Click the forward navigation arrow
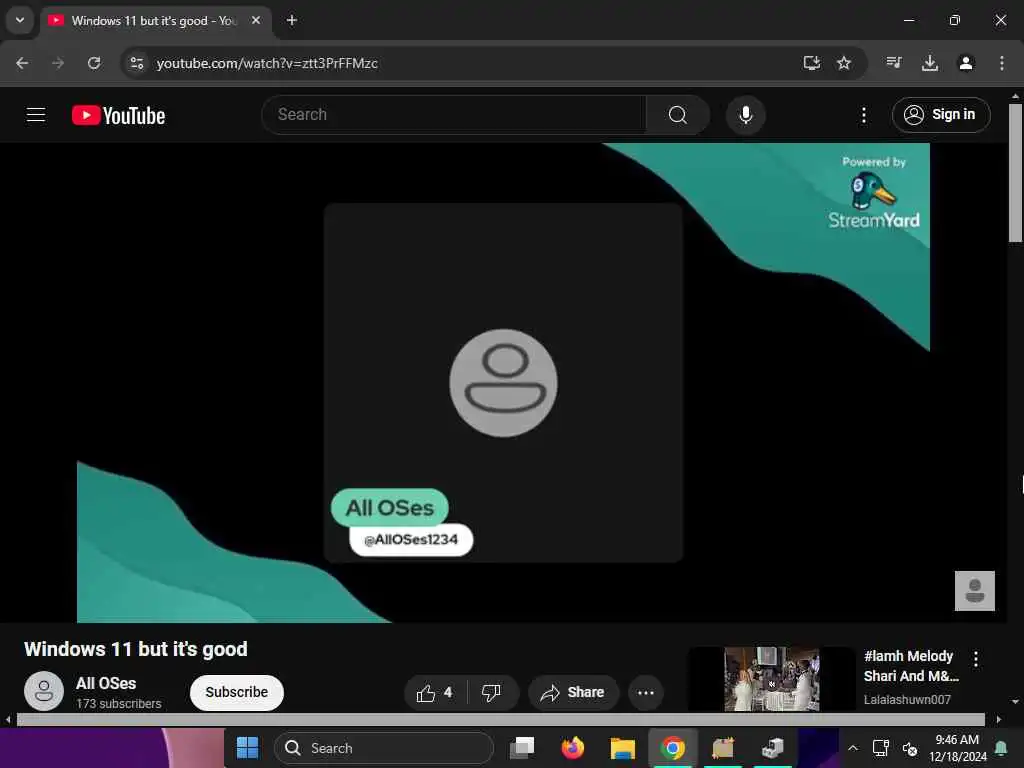Screen dimensions: 1024x768 pos(58,63)
